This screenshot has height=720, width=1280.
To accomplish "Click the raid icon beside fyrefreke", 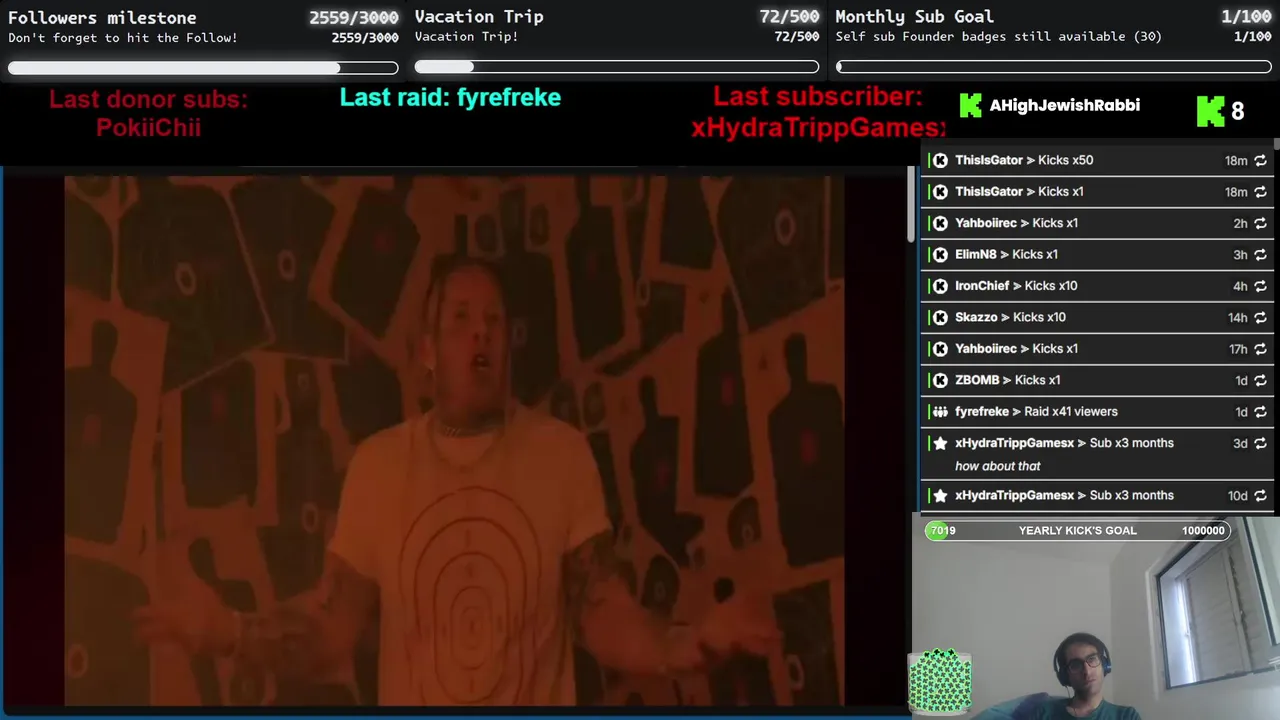I will point(940,411).
